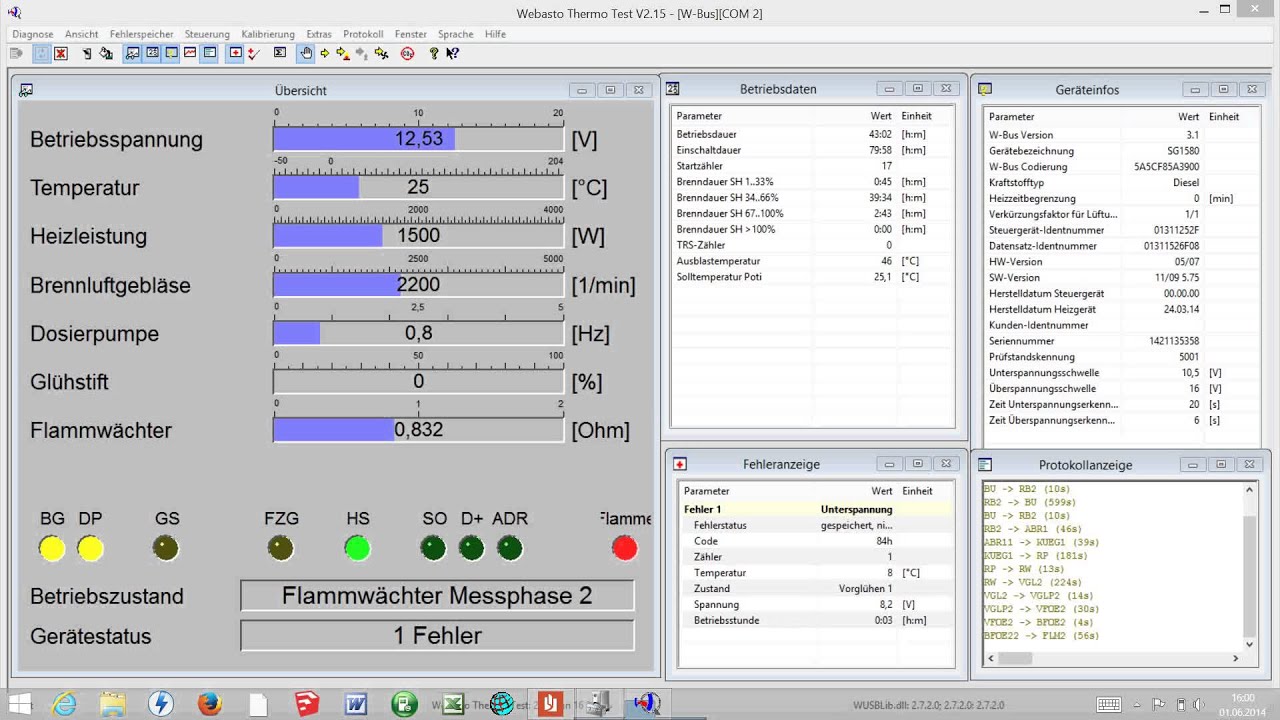The image size is (1280, 720).
Task: Open Firefox from the taskbar
Action: (209, 703)
